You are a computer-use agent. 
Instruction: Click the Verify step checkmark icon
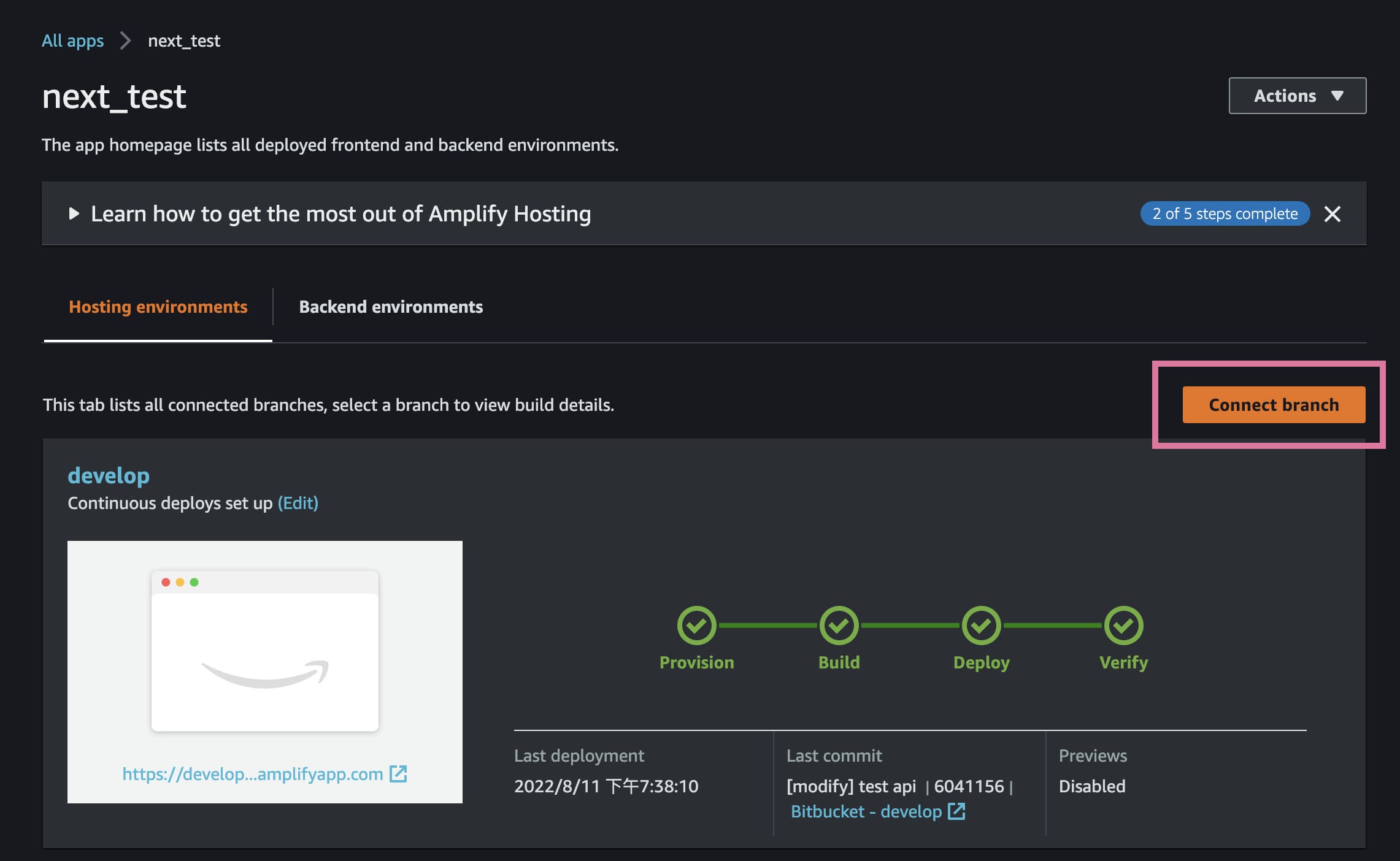[x=1123, y=626]
